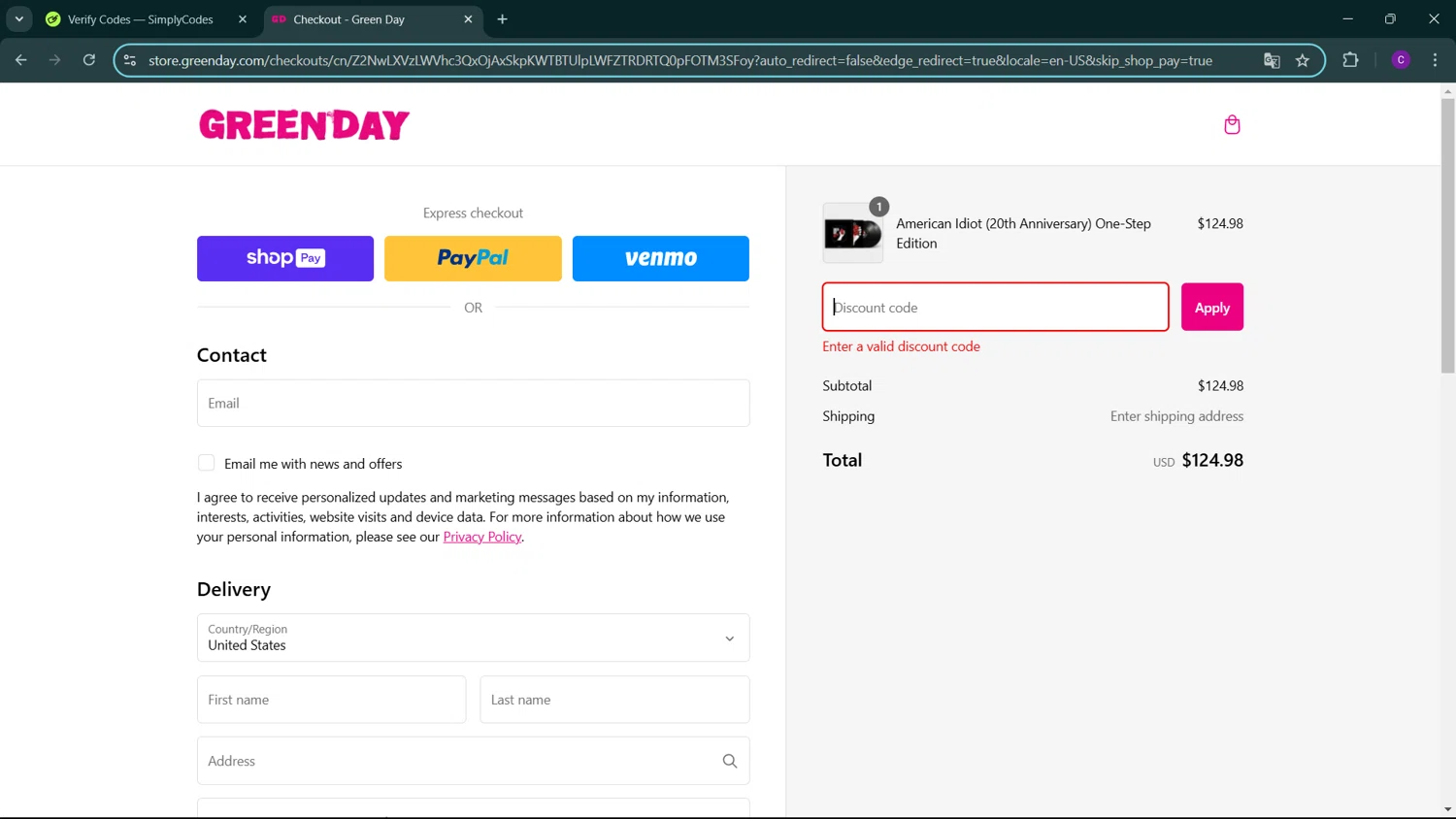Click the First name field
The height and width of the screenshot is (819, 1456).
[x=331, y=700]
